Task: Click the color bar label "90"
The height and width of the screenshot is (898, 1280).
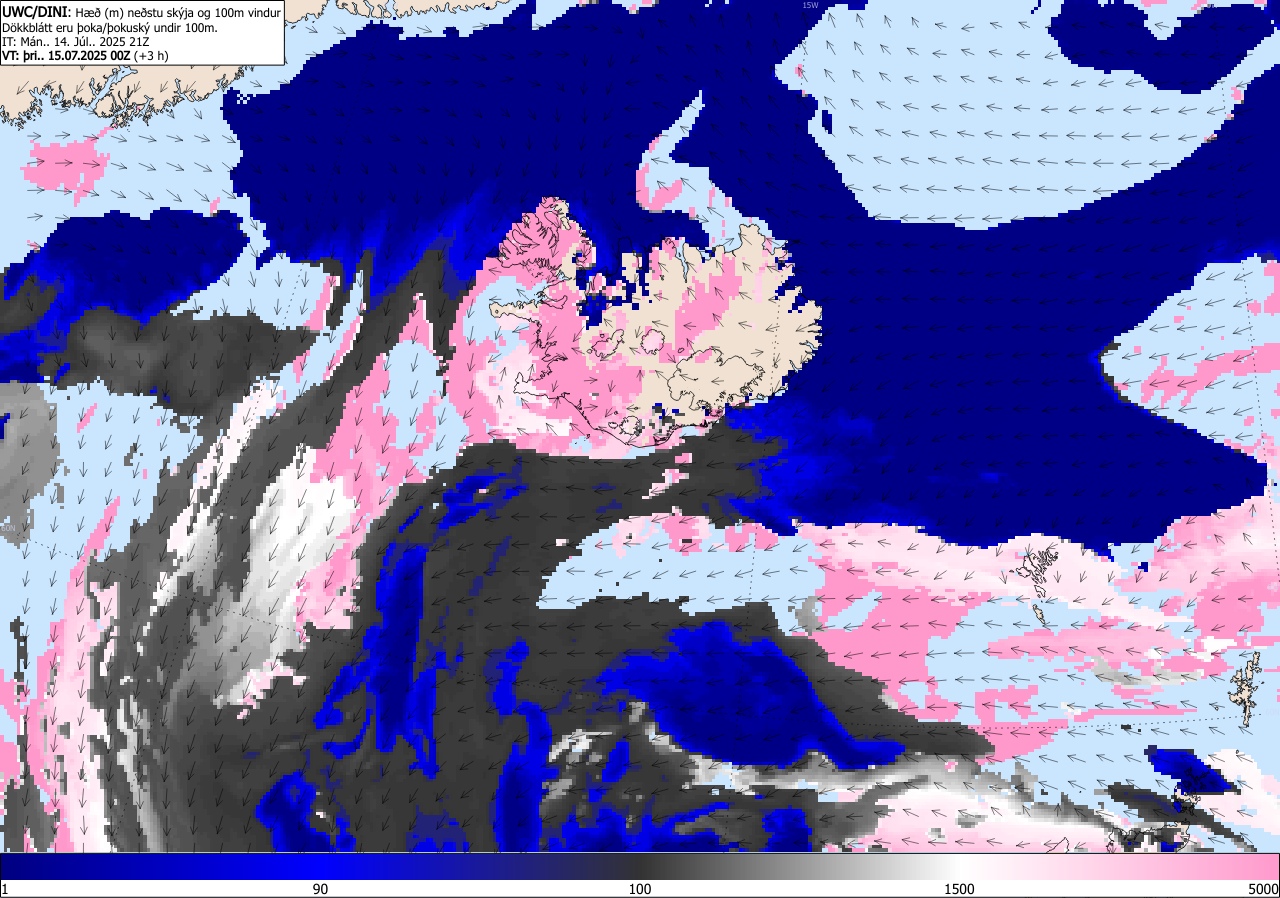Action: [x=320, y=889]
